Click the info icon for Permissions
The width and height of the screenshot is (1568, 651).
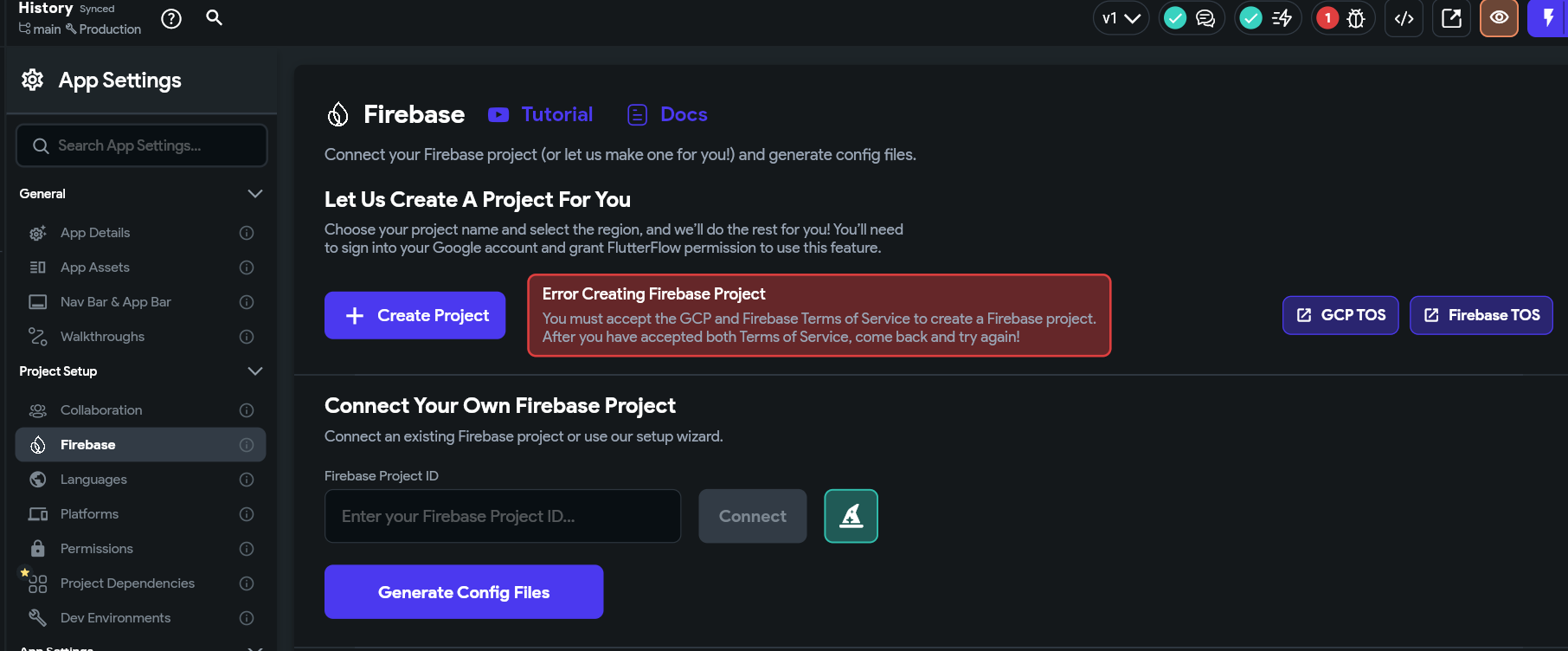pyautogui.click(x=247, y=549)
